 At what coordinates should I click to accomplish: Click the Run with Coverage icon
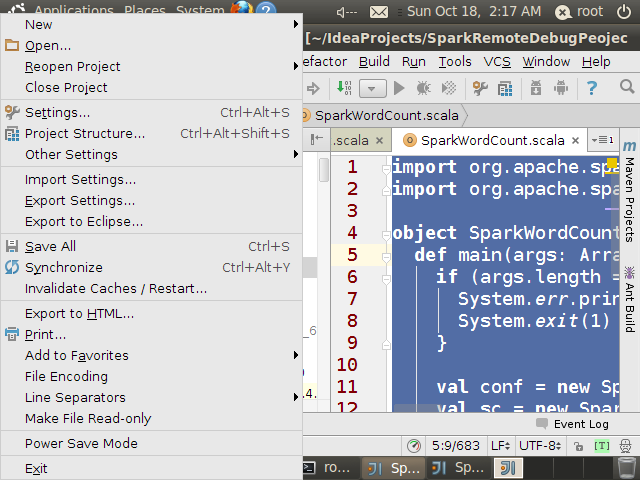(449, 88)
